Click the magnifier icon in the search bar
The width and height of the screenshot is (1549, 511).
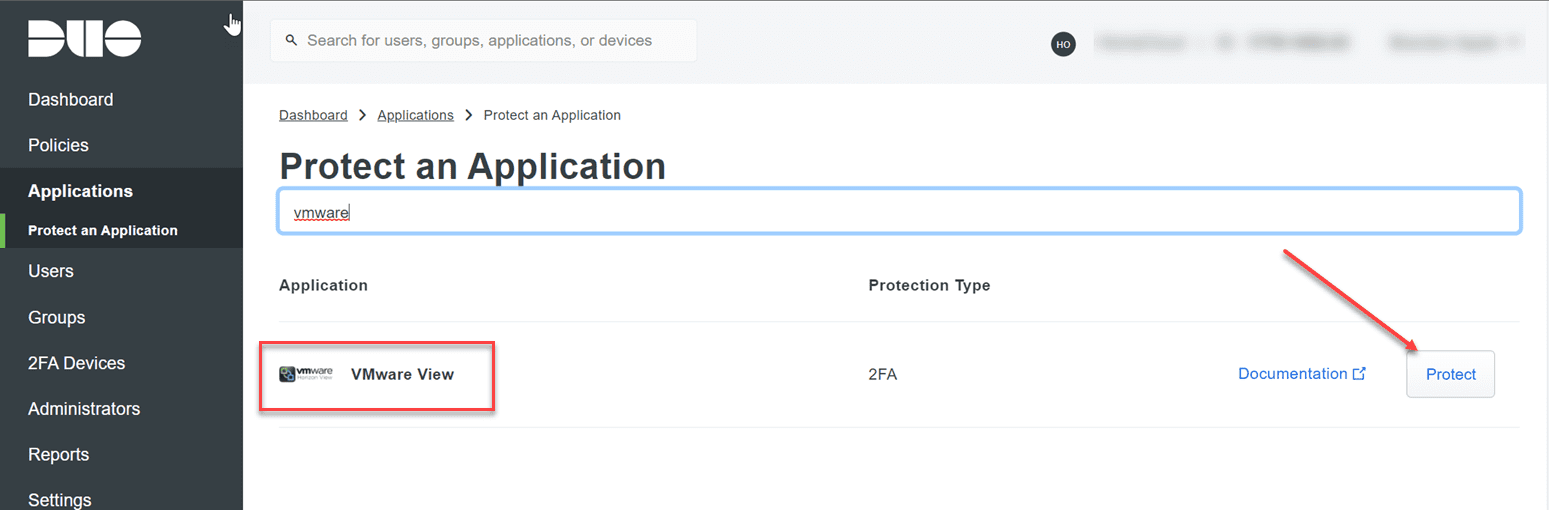tap(292, 41)
